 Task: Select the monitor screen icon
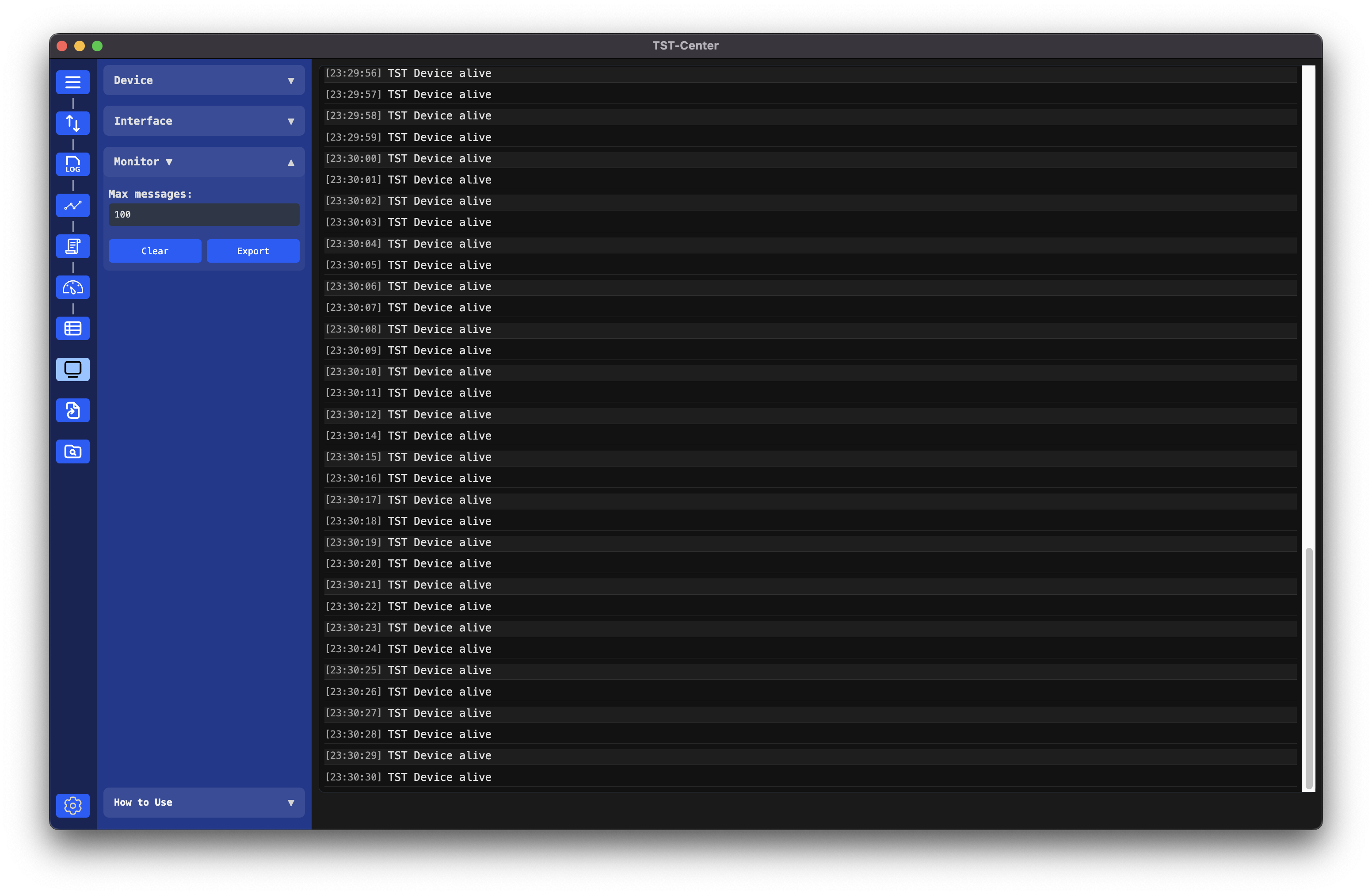click(x=72, y=369)
